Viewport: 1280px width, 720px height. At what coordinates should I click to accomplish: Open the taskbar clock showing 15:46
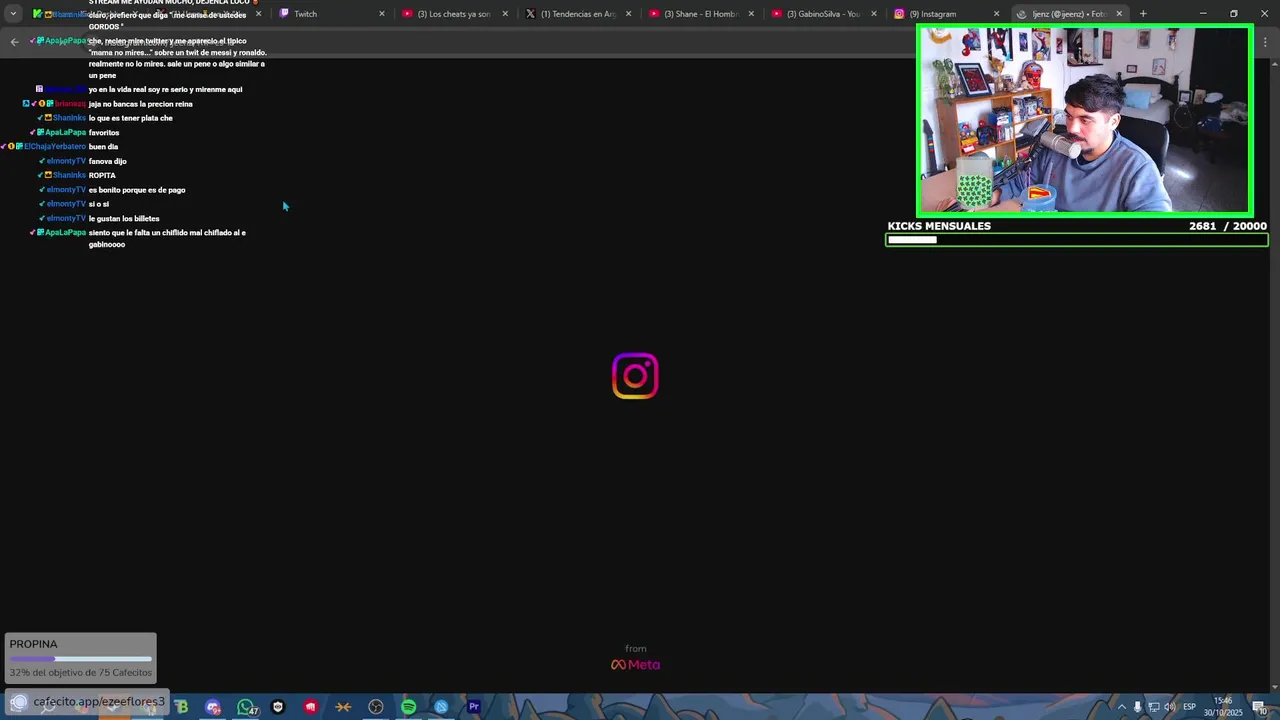[1222, 706]
